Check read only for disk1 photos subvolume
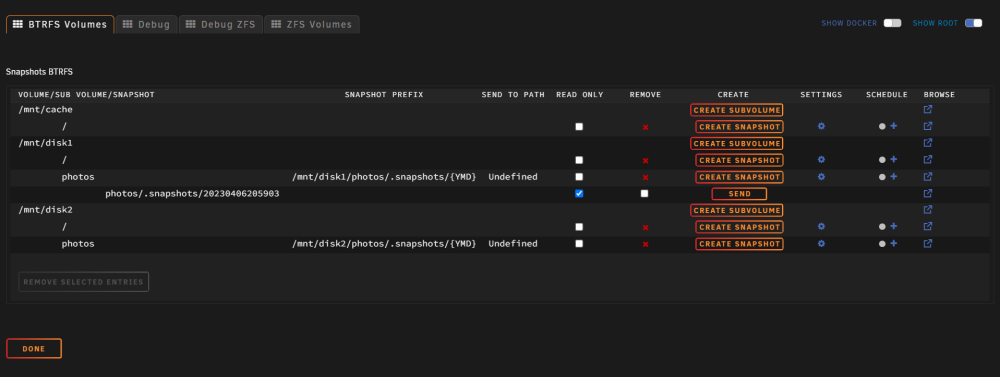 click(579, 177)
